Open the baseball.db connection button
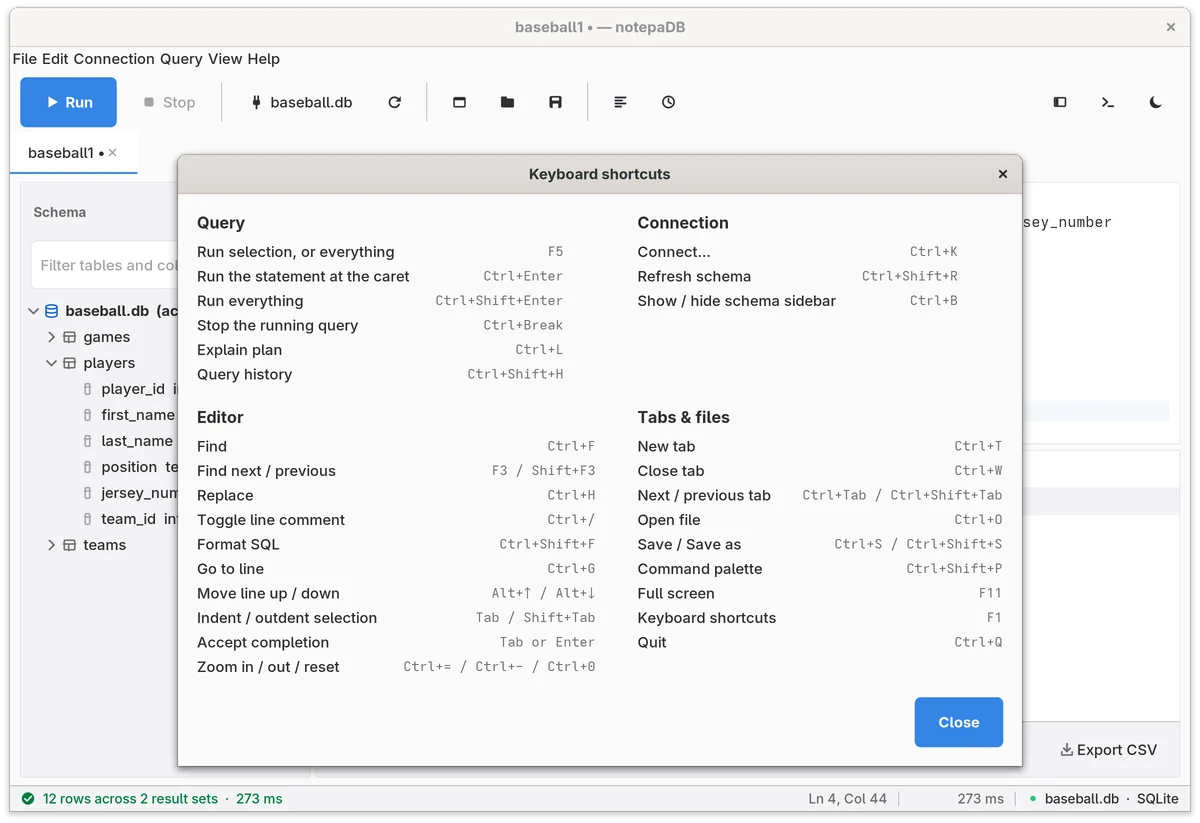The width and height of the screenshot is (1200, 823). point(301,102)
